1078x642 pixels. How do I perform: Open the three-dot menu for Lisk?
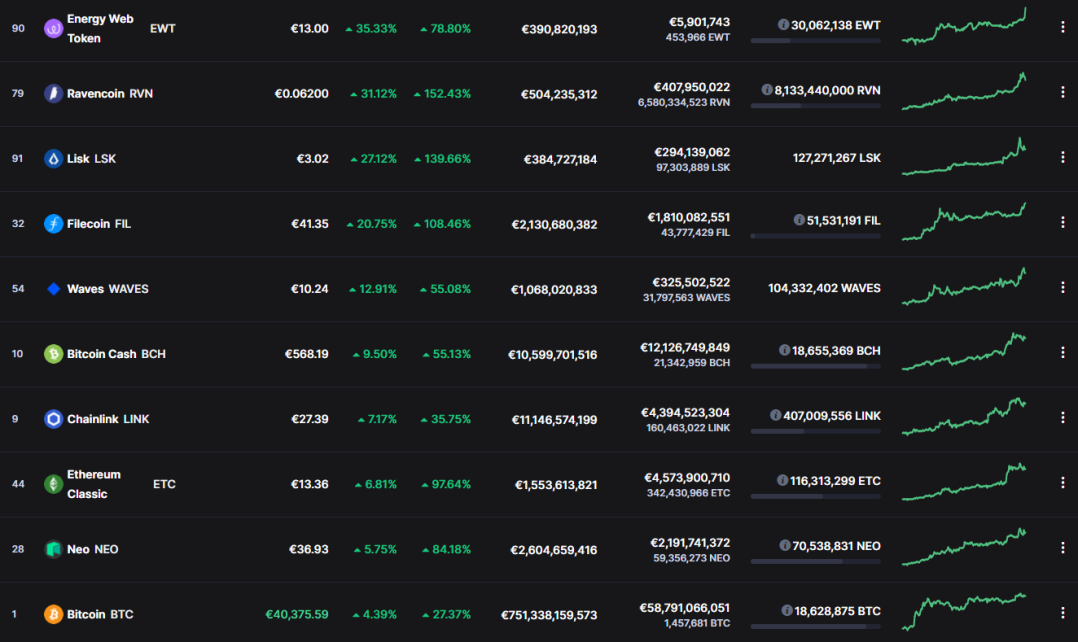(x=1063, y=157)
